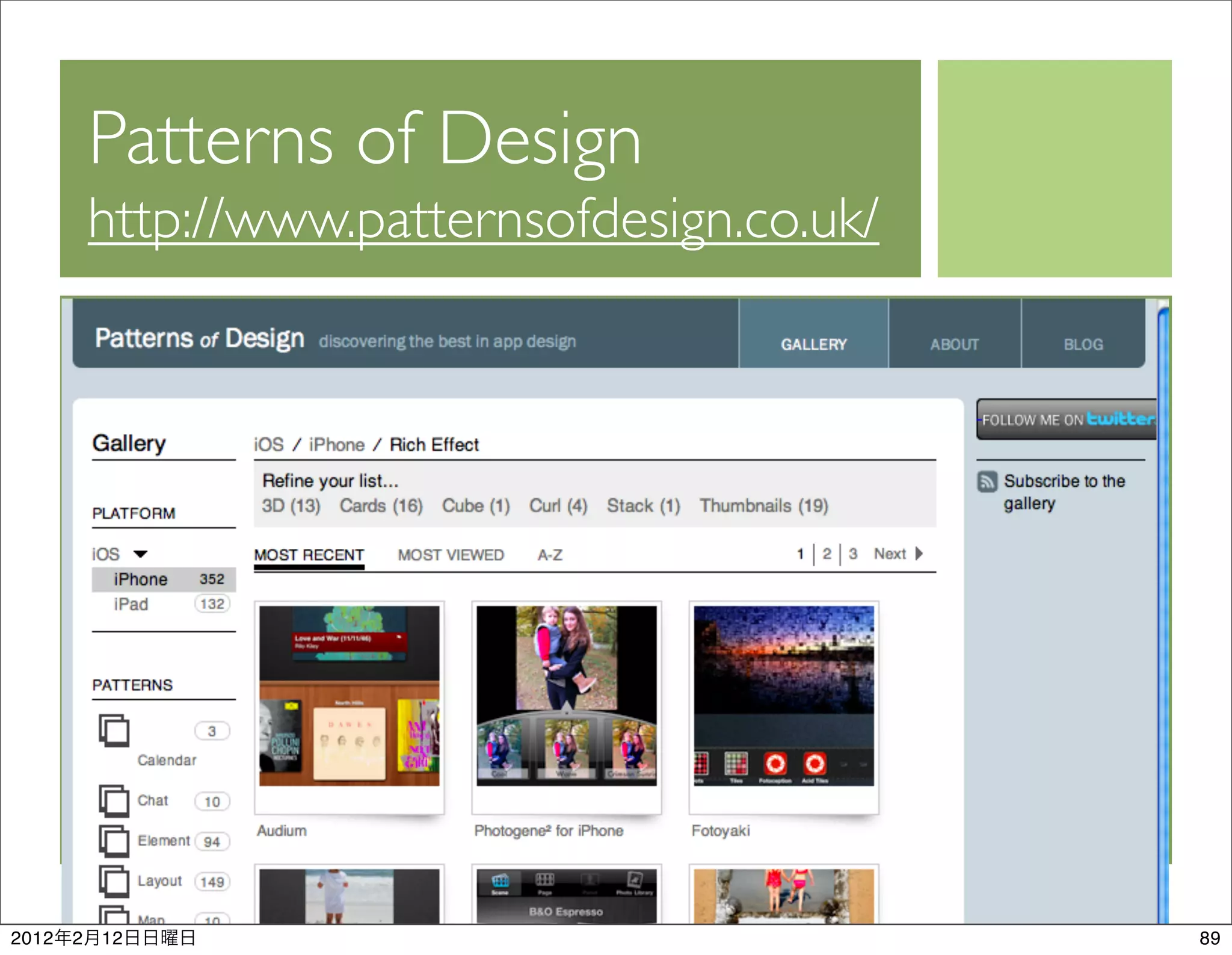Image resolution: width=1232 pixels, height=955 pixels.
Task: Open the kids in frame thumbnail
Action: [784, 896]
